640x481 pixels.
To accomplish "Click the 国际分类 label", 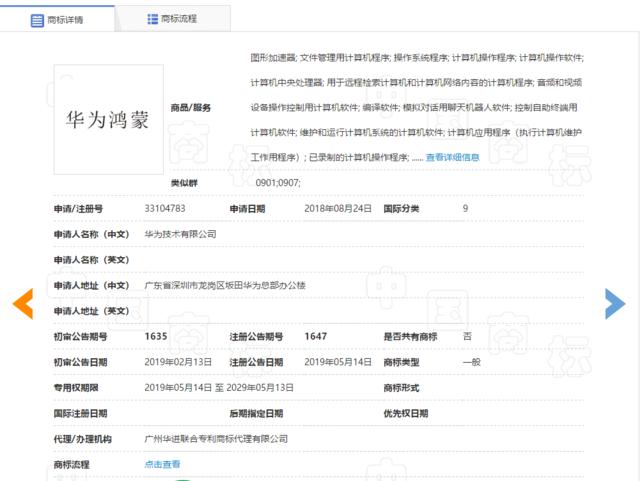I will 401,209.
